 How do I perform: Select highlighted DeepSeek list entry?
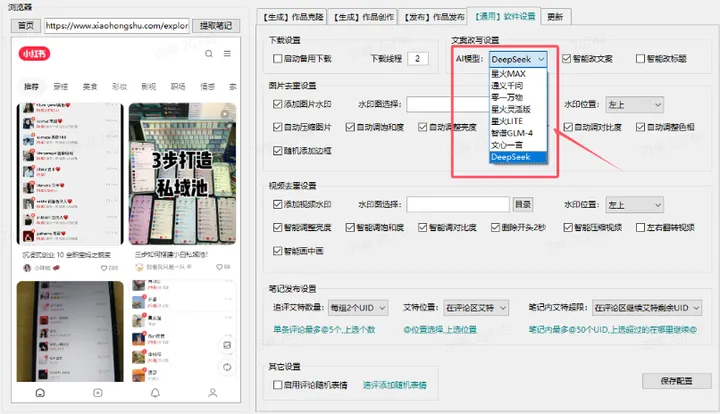tap(518, 157)
